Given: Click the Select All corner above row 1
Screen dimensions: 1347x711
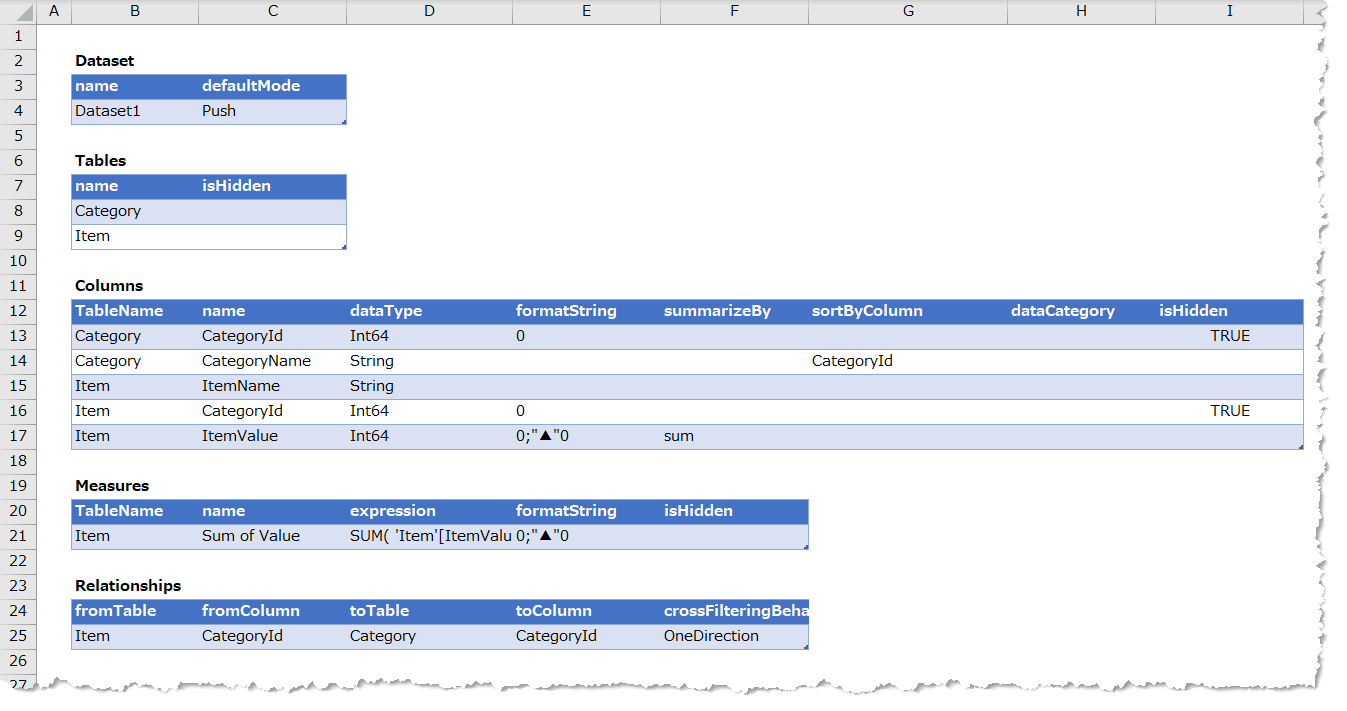Looking at the screenshot, I should (x=16, y=11).
